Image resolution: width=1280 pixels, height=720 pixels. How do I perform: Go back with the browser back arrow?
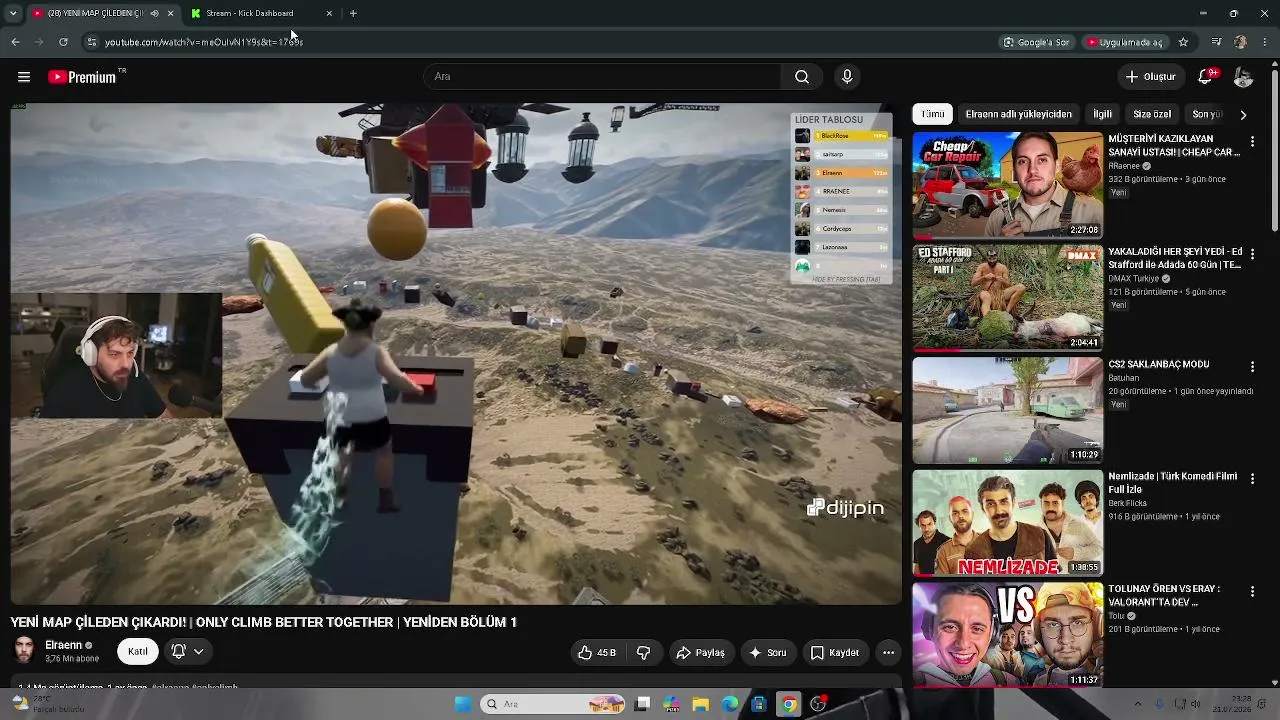[x=15, y=42]
